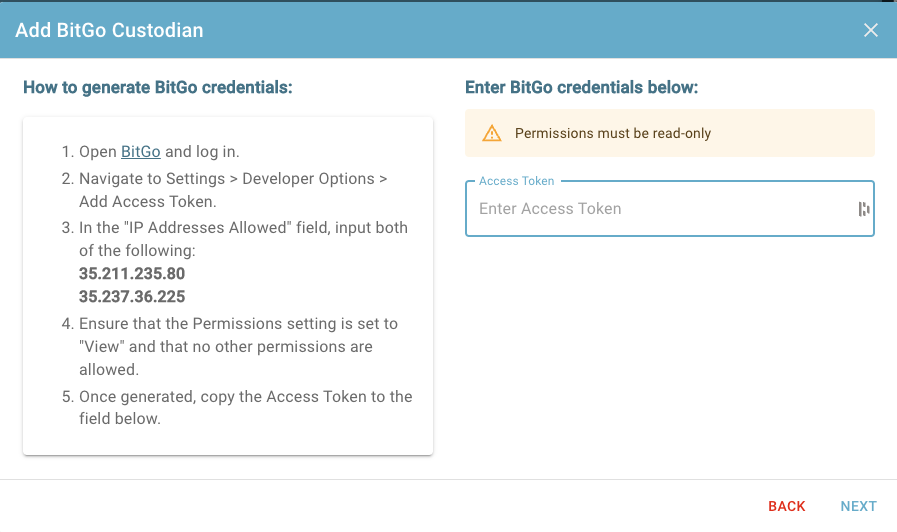The width and height of the screenshot is (897, 532).
Task: Click the "Add BitGo Custodian" dialog title
Action: pyautogui.click(x=109, y=30)
